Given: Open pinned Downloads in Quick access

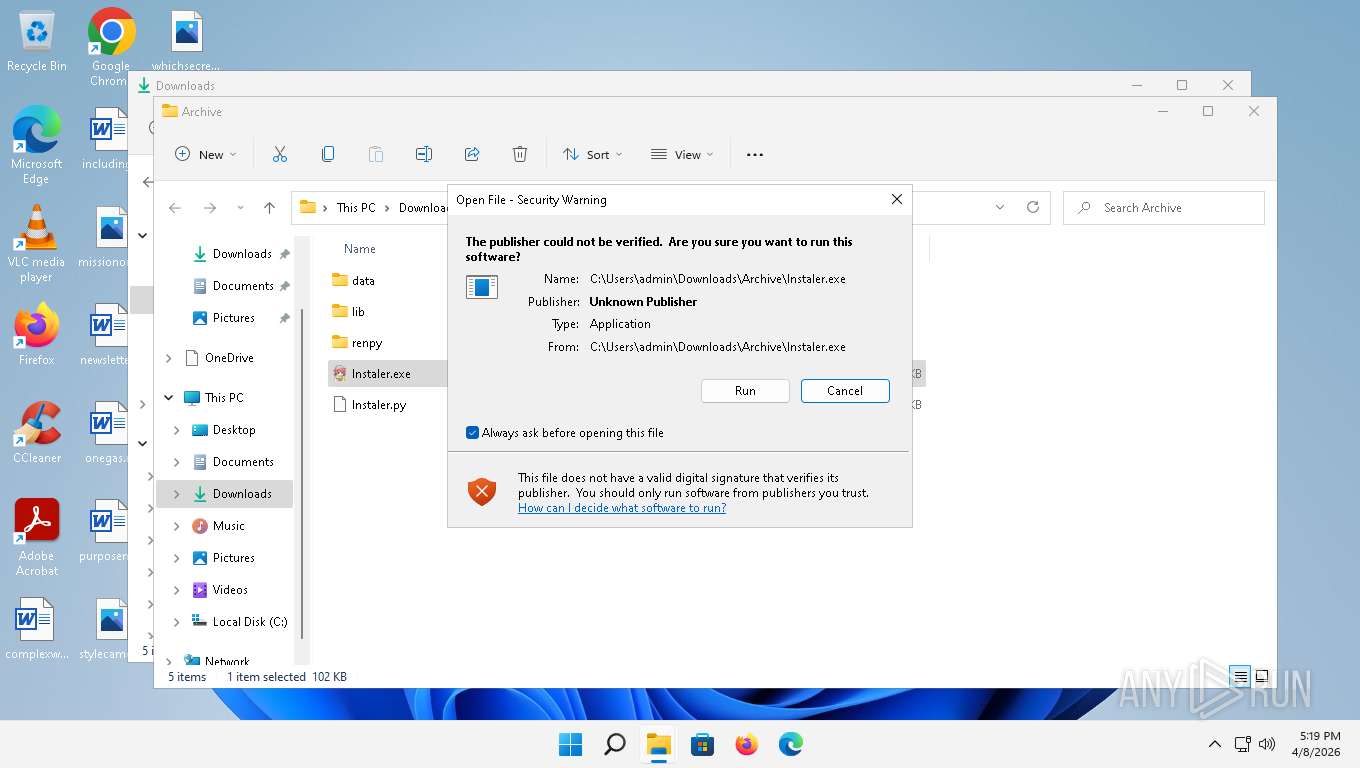Looking at the screenshot, I should [x=241, y=254].
